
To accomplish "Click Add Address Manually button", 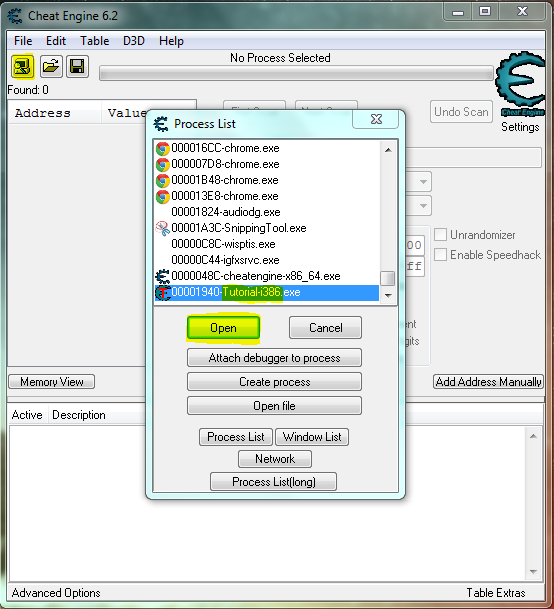I will click(488, 382).
